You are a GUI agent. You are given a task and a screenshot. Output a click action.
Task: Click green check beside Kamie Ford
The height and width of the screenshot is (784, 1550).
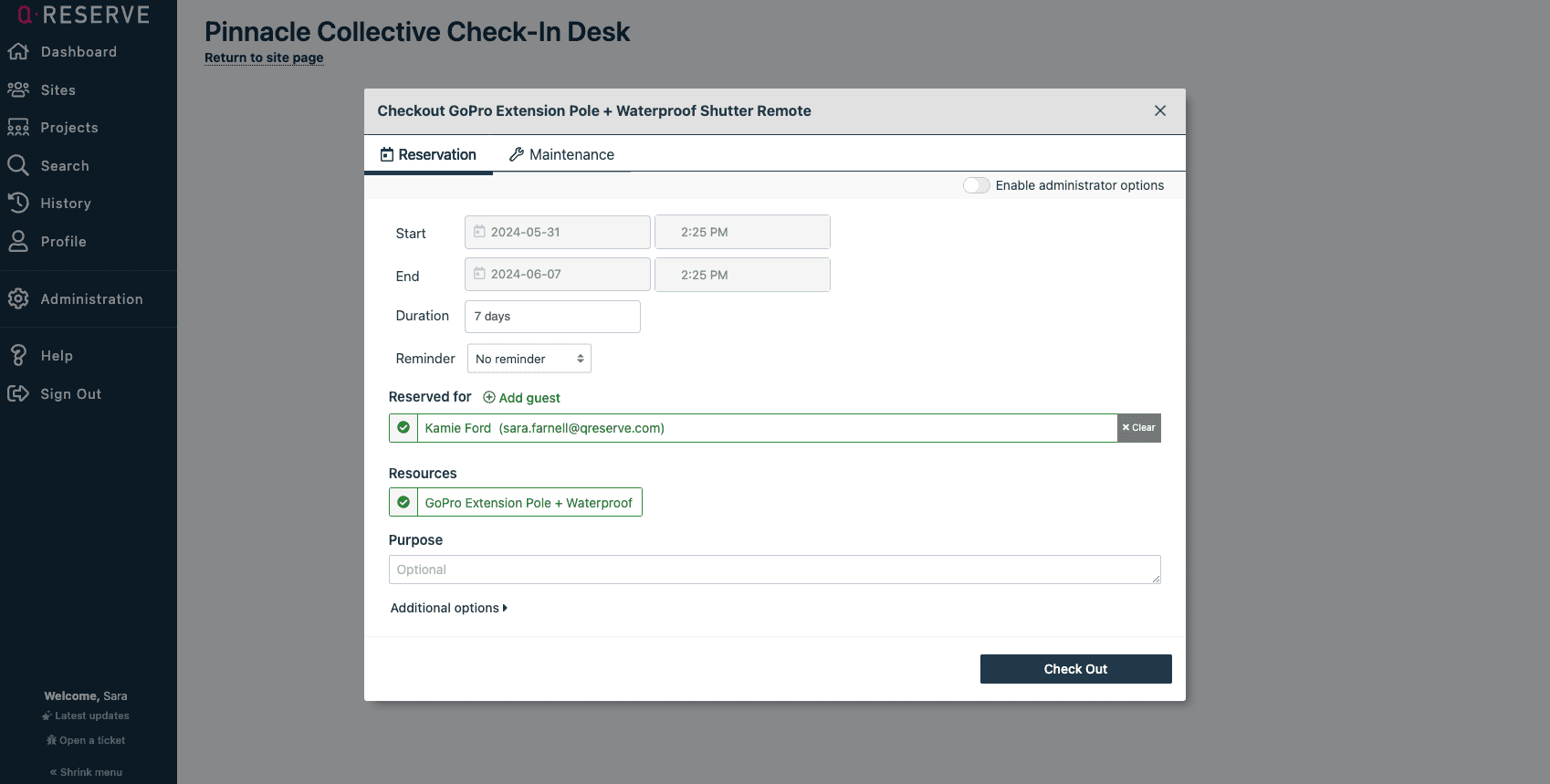click(403, 428)
